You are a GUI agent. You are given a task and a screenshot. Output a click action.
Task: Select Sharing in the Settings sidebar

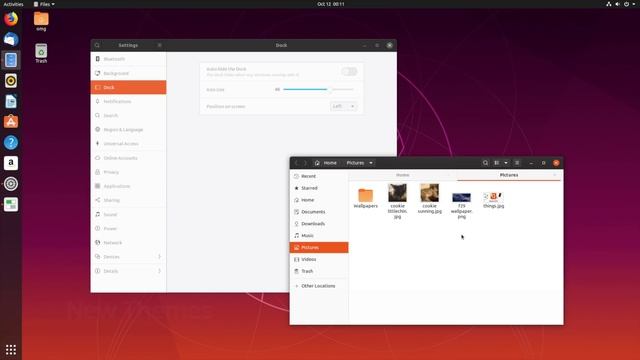click(x=128, y=200)
